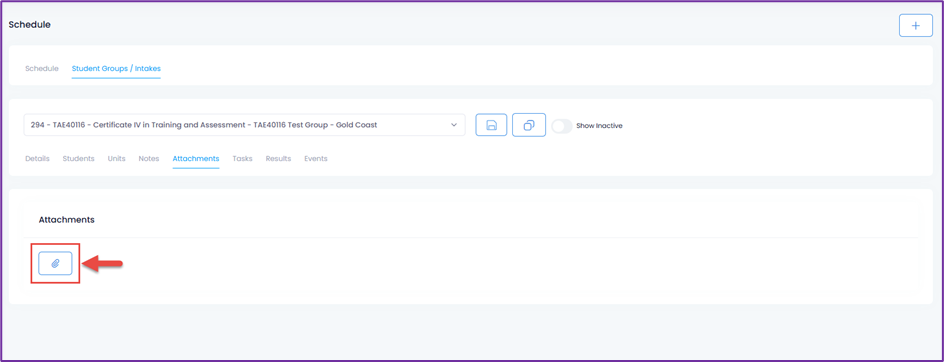Select the Student Groups / Intakes tab

tap(116, 69)
